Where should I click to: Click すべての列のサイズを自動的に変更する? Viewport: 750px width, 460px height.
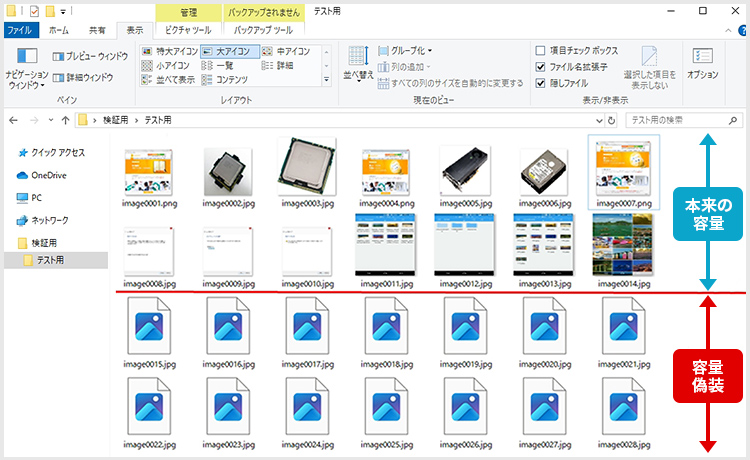[x=450, y=83]
